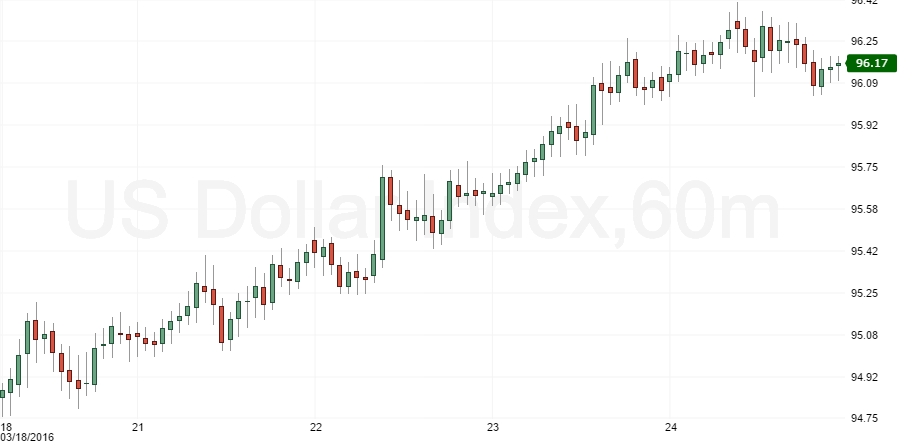Click the 95.08 price axis label
This screenshot has width=900, height=448.
(864, 335)
